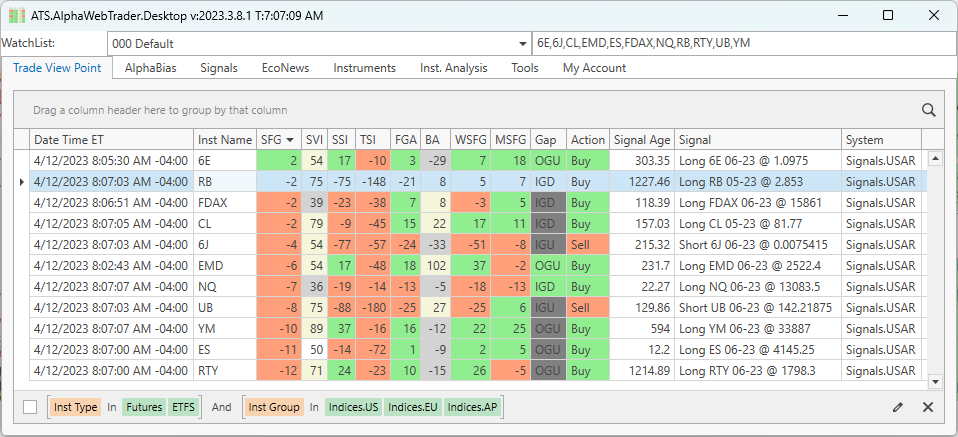958x437 pixels.
Task: Toggle the filter enable checkbox
Action: pos(30,407)
